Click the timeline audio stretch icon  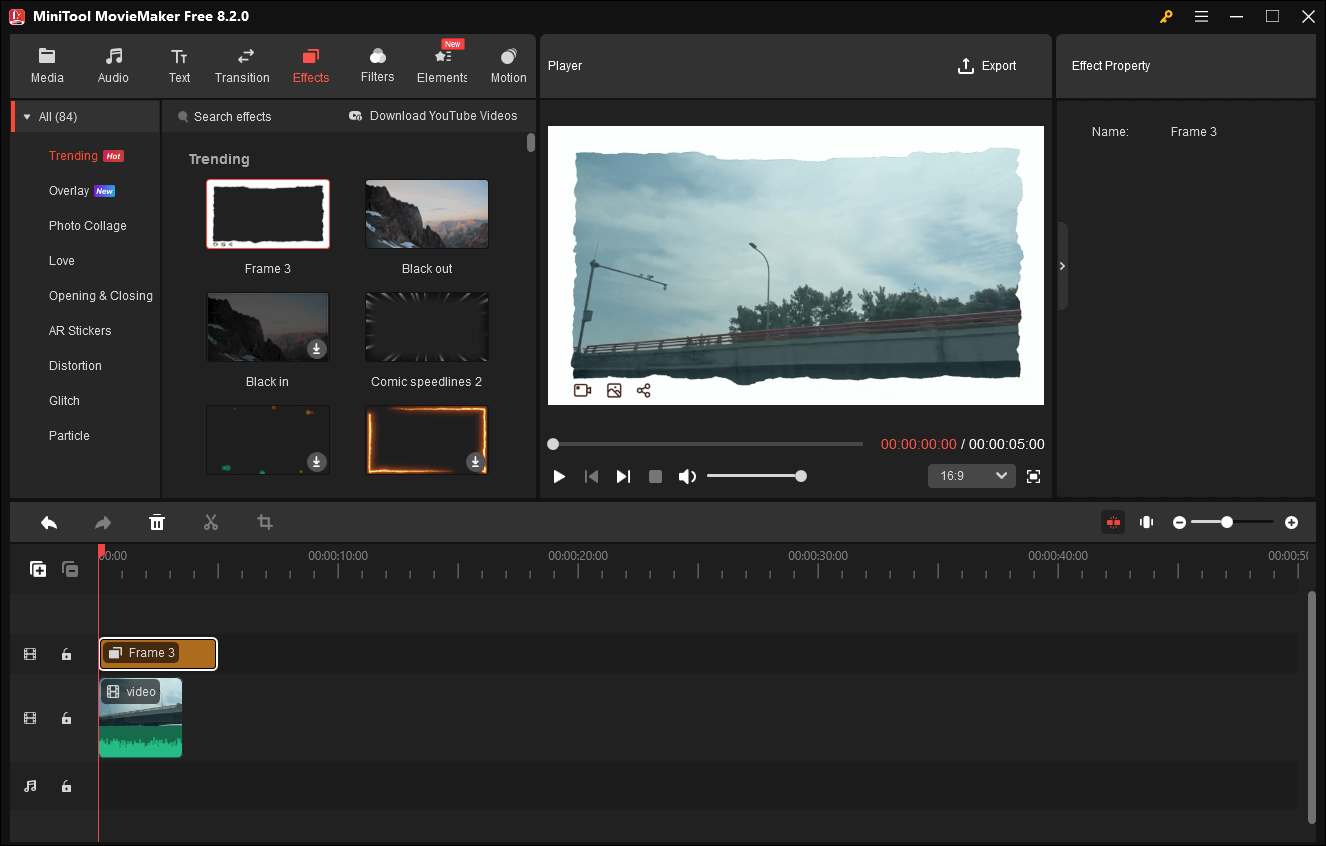[1146, 522]
